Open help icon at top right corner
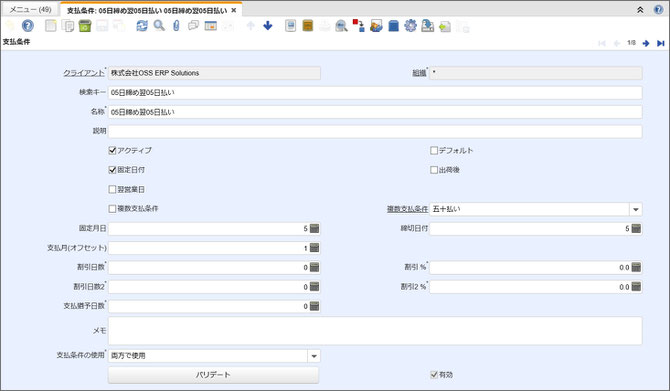 (x=659, y=9)
